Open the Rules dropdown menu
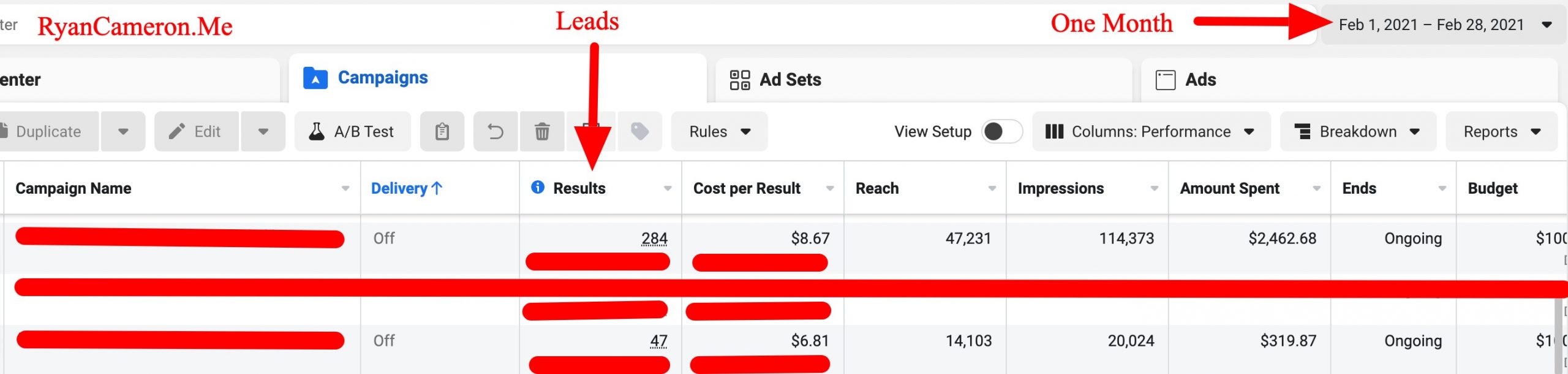The height and width of the screenshot is (374, 1568). pyautogui.click(x=719, y=131)
